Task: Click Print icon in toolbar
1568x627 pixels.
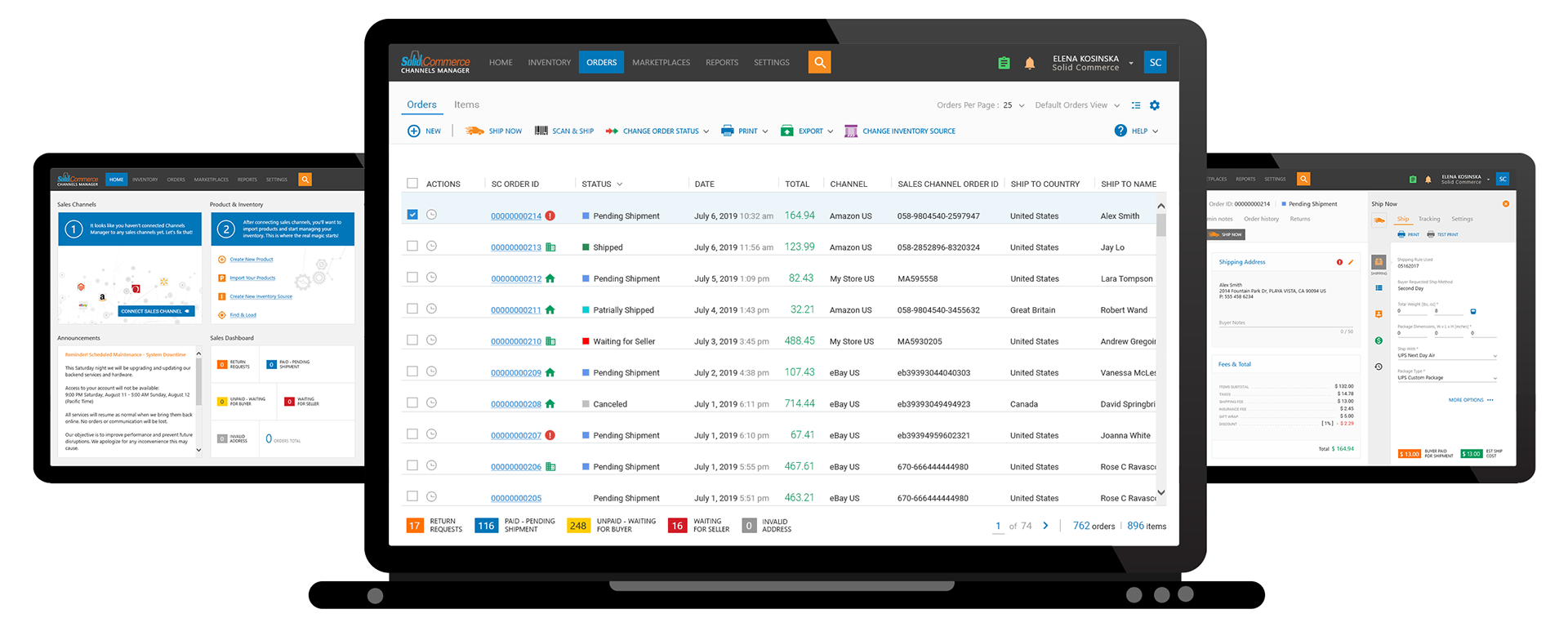Action: point(728,131)
